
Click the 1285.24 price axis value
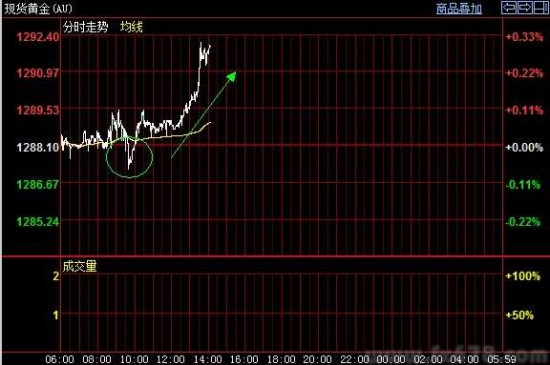pyautogui.click(x=38, y=222)
